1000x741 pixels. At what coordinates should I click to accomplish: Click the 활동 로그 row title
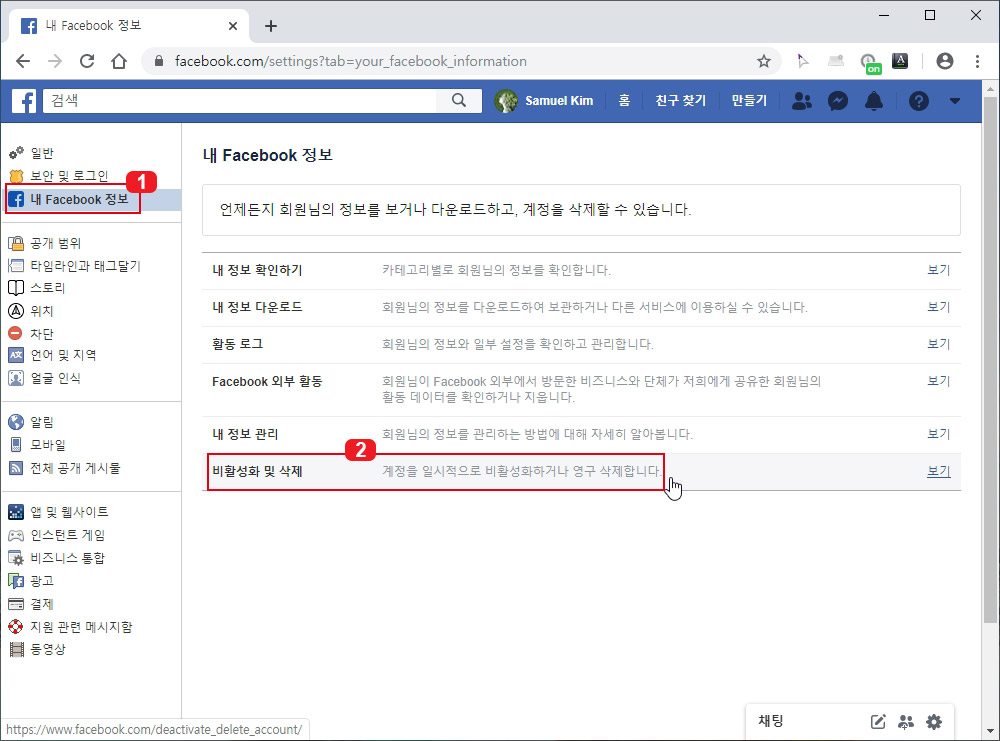tap(237, 344)
